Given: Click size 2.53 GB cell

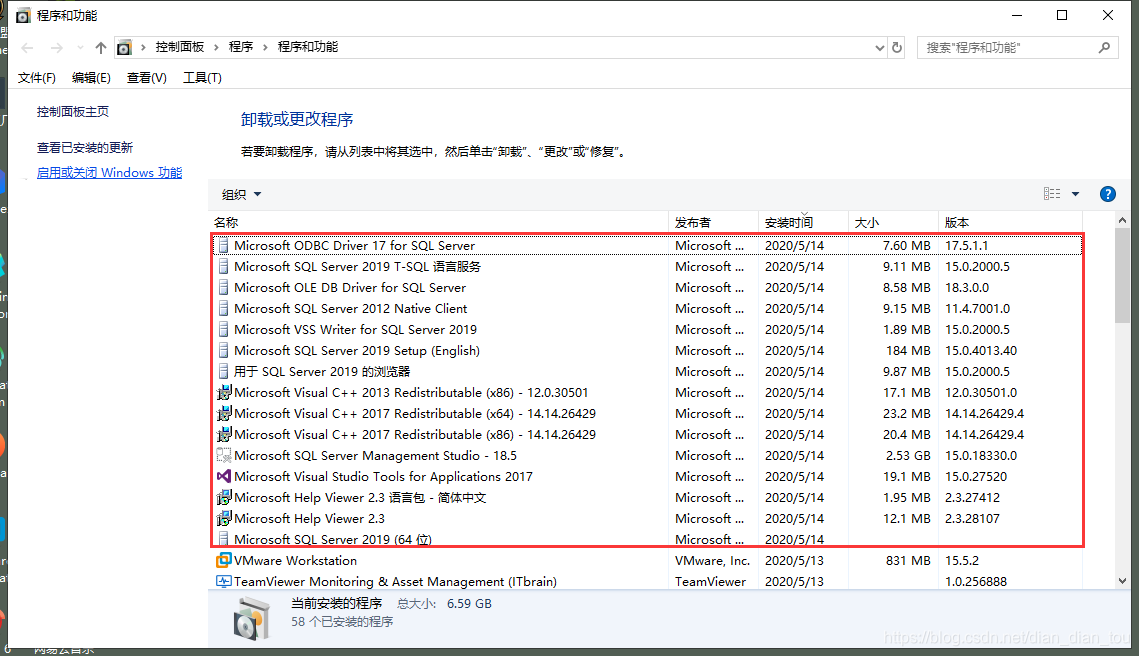Looking at the screenshot, I should pos(908,455).
